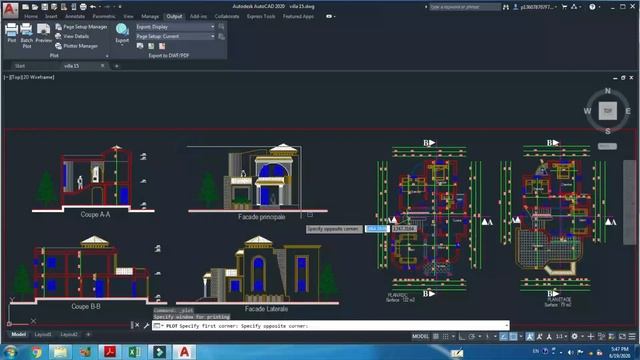
Task: Switch to the Manage ribbon tab
Action: coord(150,17)
